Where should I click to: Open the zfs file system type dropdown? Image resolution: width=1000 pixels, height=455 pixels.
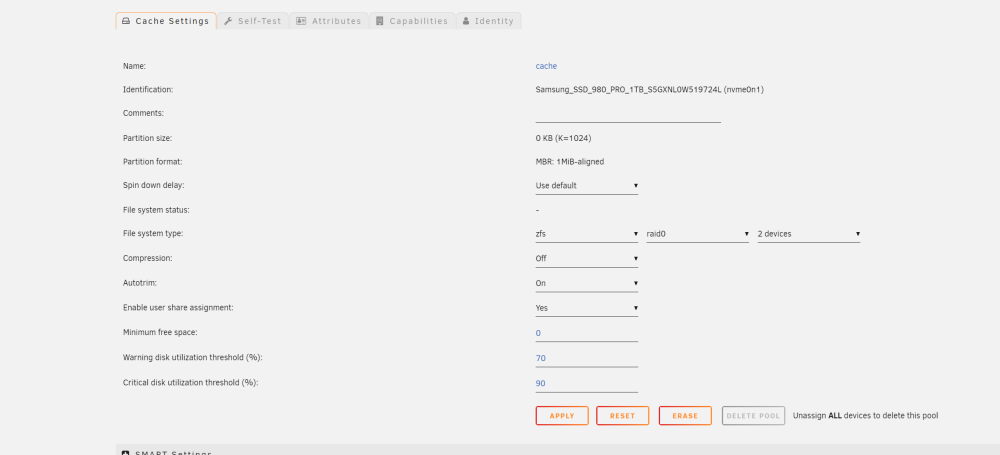[x=587, y=234]
